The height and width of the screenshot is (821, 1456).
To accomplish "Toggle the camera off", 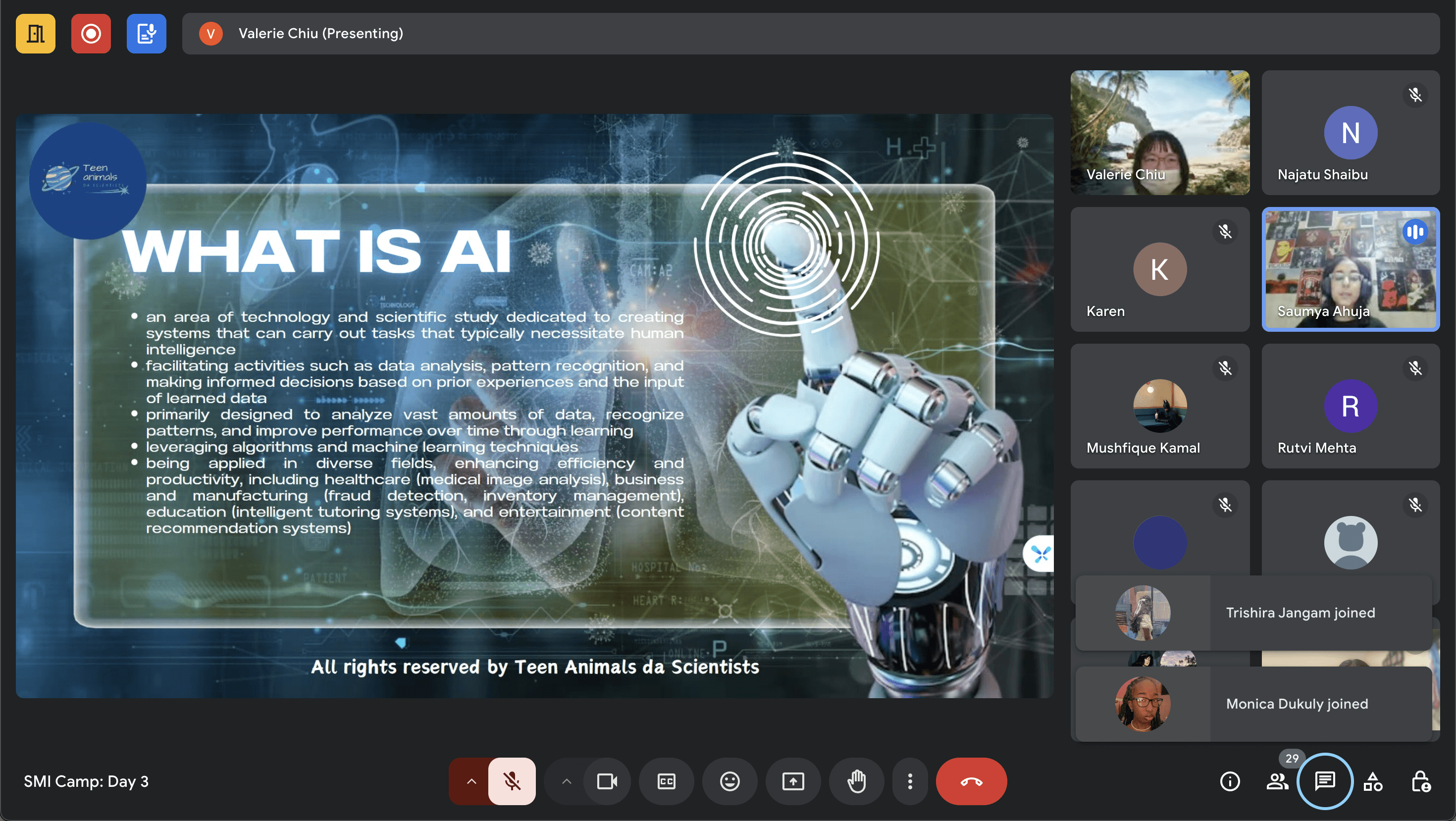I will pos(607,781).
